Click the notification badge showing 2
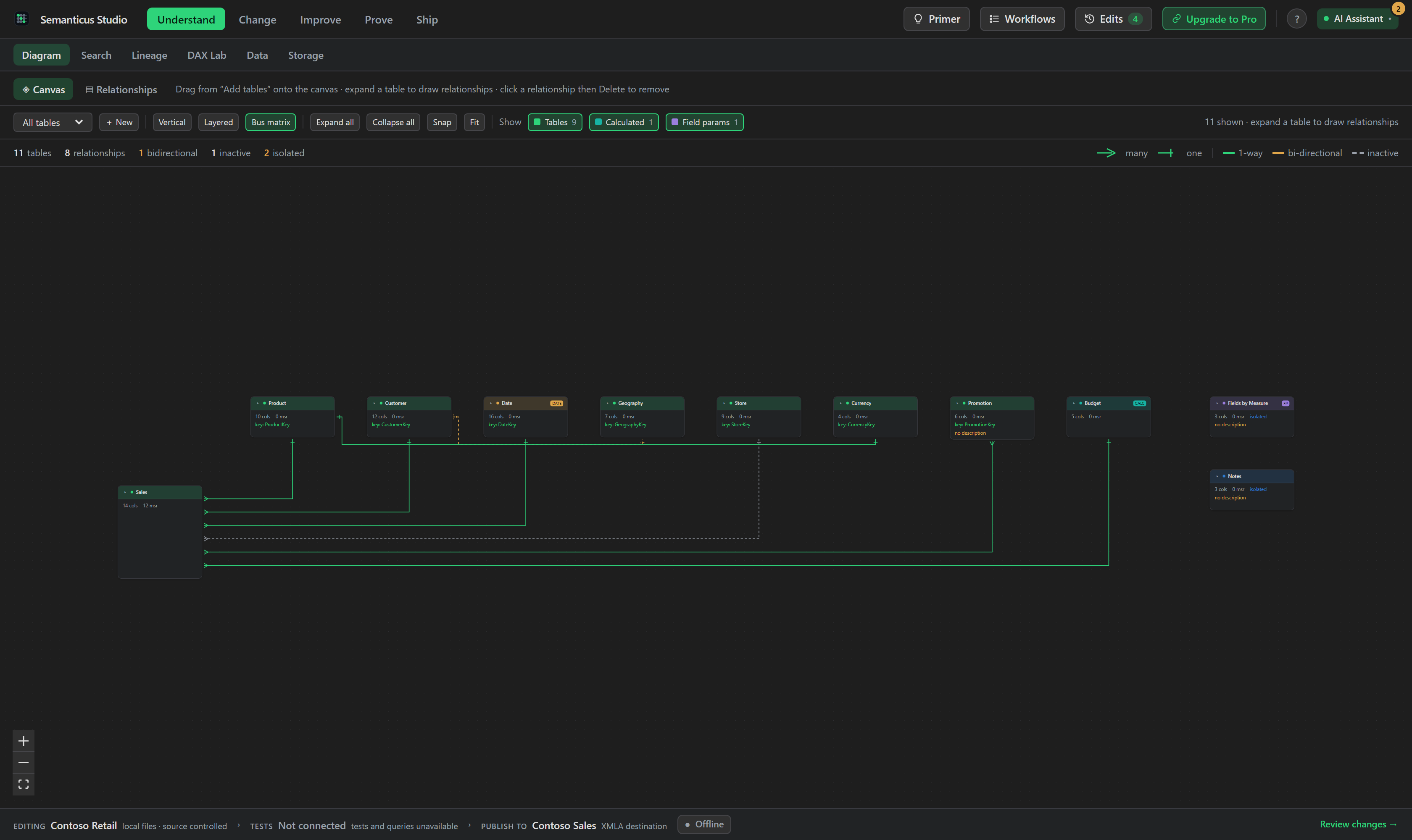The width and height of the screenshot is (1412, 840). 1398,9
